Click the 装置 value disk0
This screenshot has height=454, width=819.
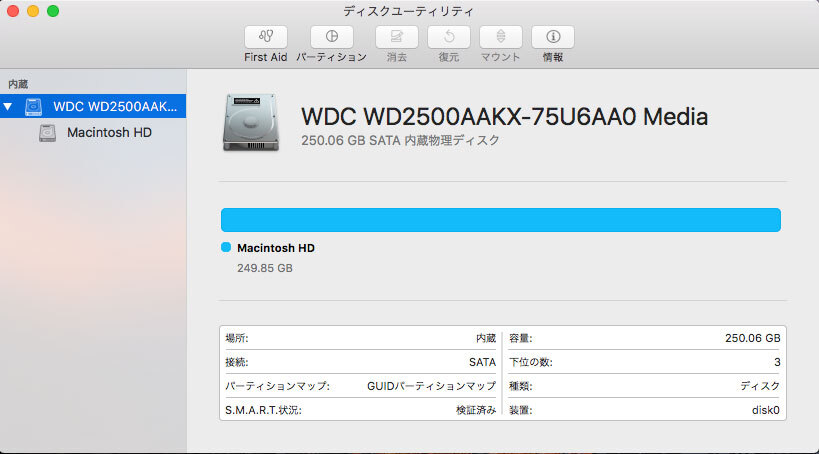coord(766,410)
